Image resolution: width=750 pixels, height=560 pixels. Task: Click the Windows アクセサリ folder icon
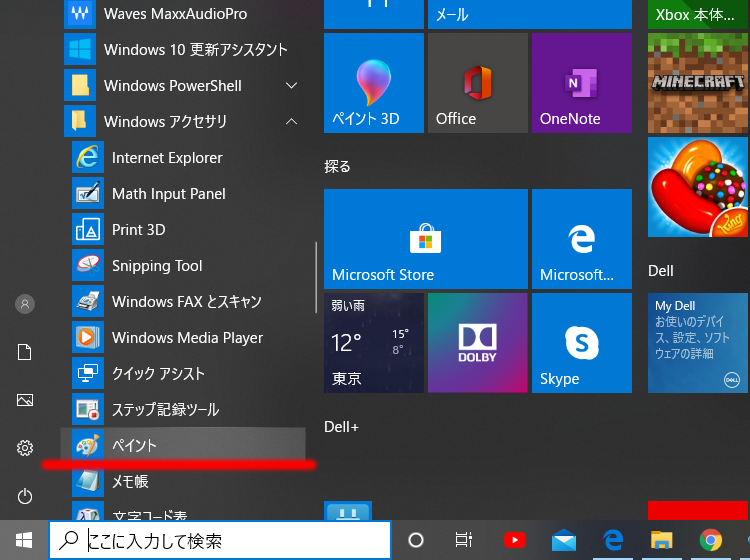80,121
